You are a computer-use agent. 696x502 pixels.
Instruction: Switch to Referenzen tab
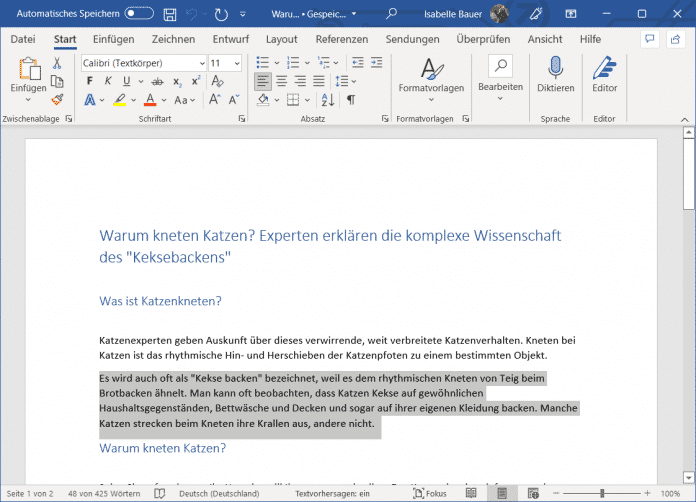342,39
